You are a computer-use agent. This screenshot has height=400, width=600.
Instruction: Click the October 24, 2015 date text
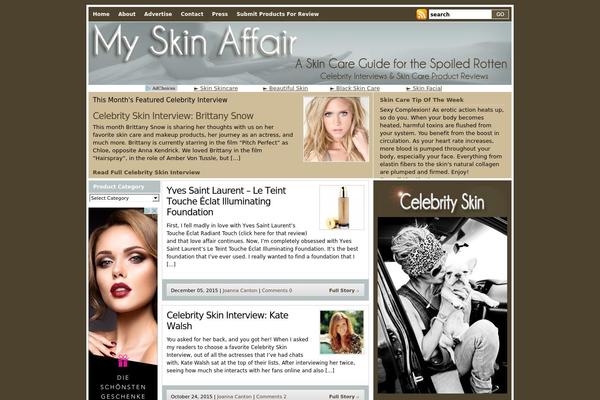coord(191,397)
